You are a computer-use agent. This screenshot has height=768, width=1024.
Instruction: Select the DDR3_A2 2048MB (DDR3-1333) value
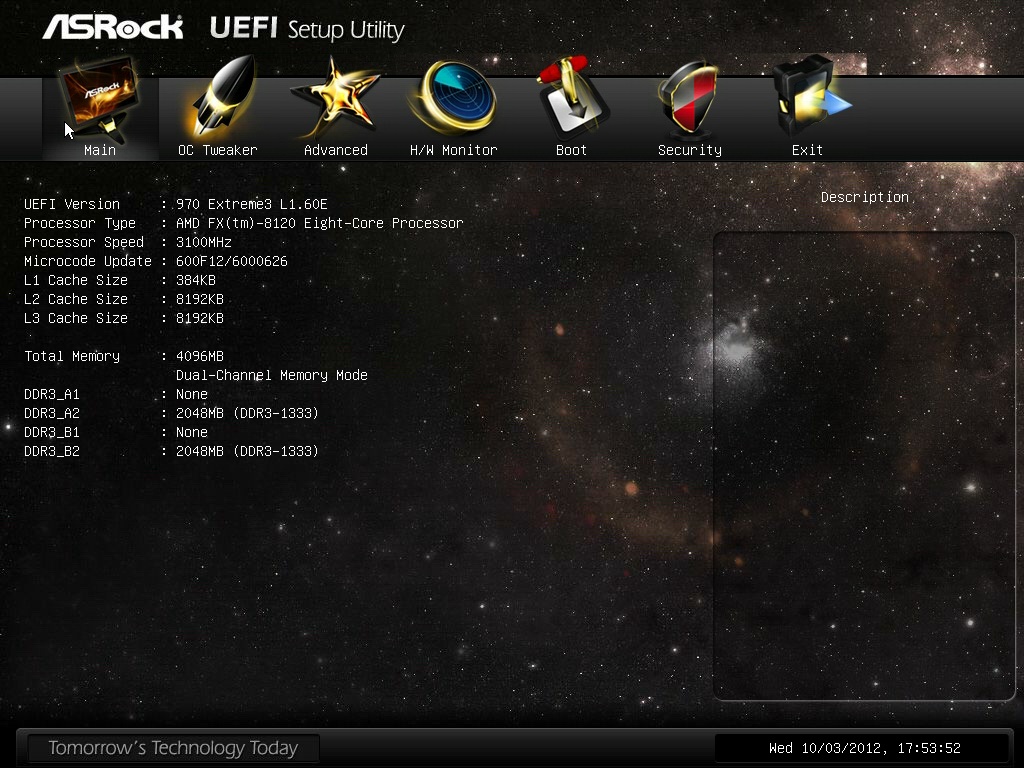pos(248,413)
